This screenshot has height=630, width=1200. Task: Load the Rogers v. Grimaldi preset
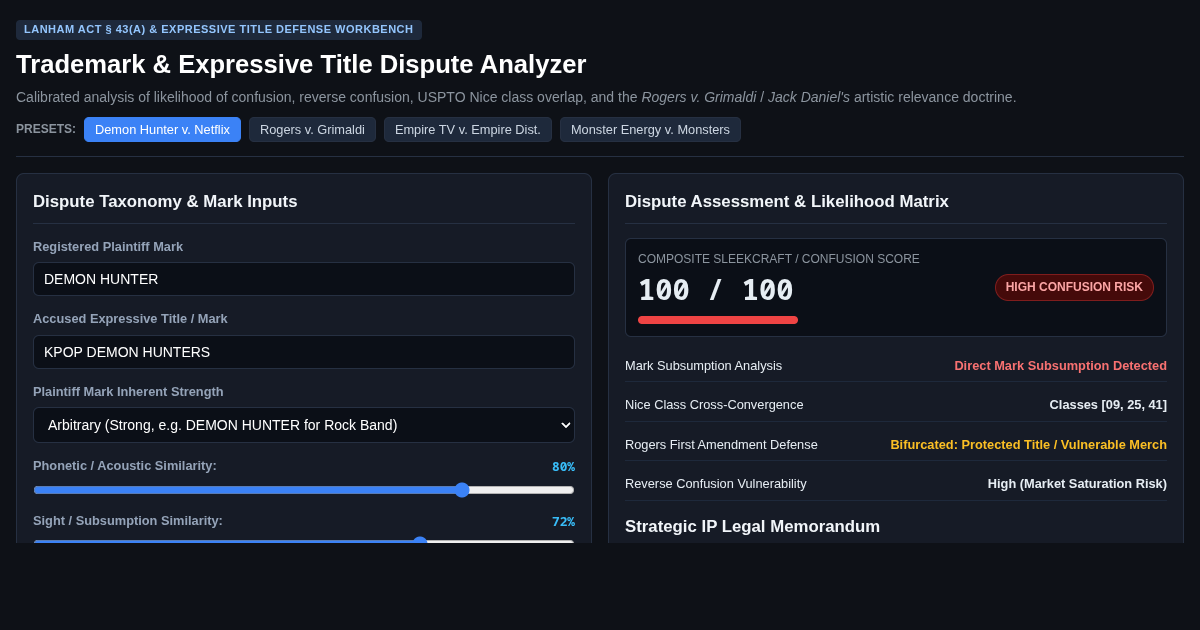[x=312, y=129]
